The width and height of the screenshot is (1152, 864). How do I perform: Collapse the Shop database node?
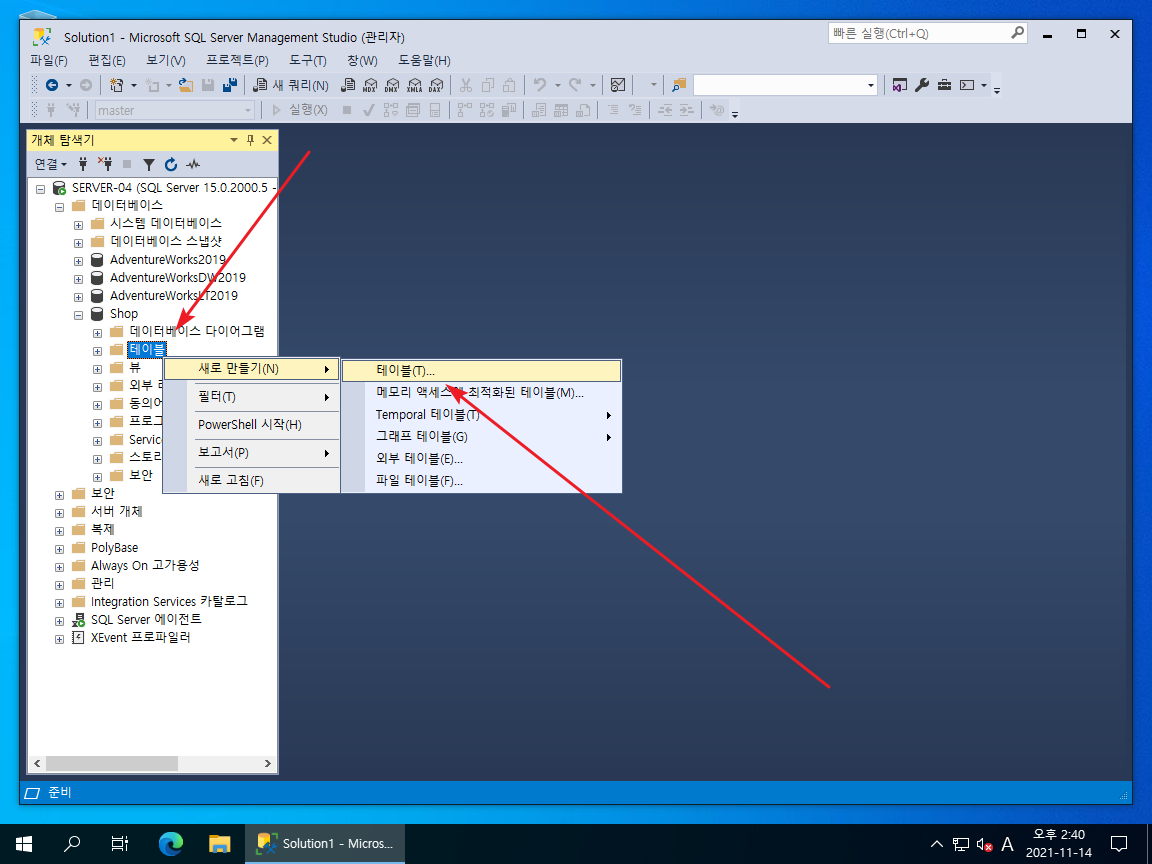(78, 315)
